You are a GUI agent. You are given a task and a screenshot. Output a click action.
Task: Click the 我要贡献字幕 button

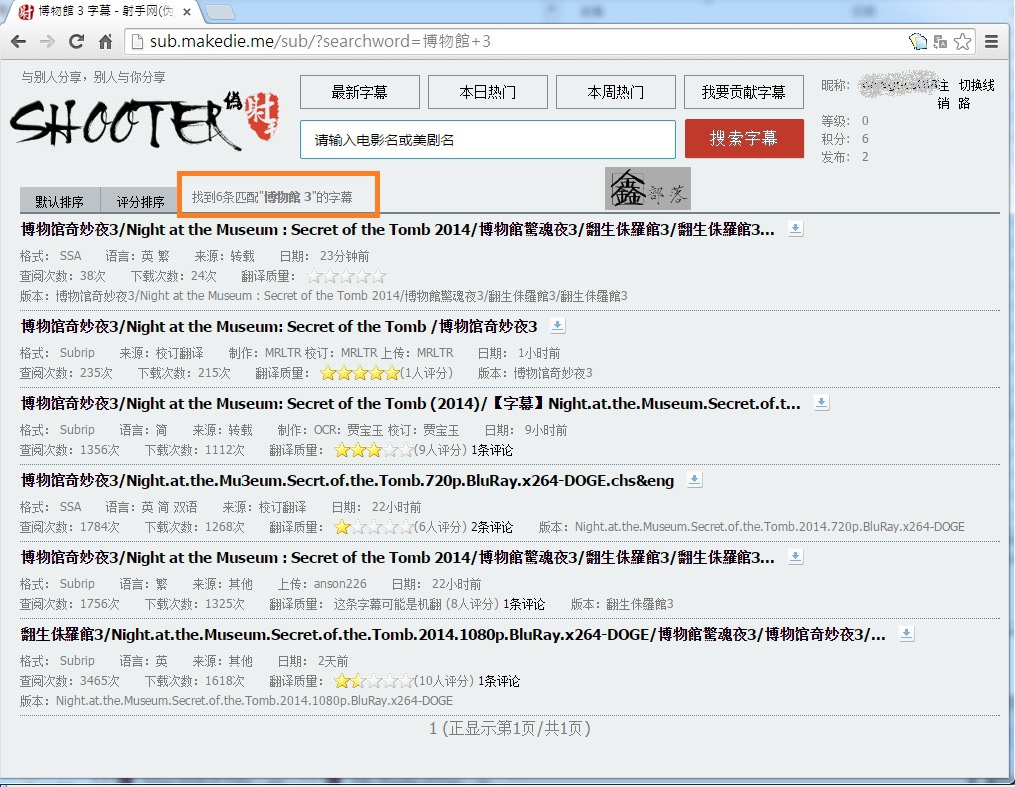pos(744,92)
